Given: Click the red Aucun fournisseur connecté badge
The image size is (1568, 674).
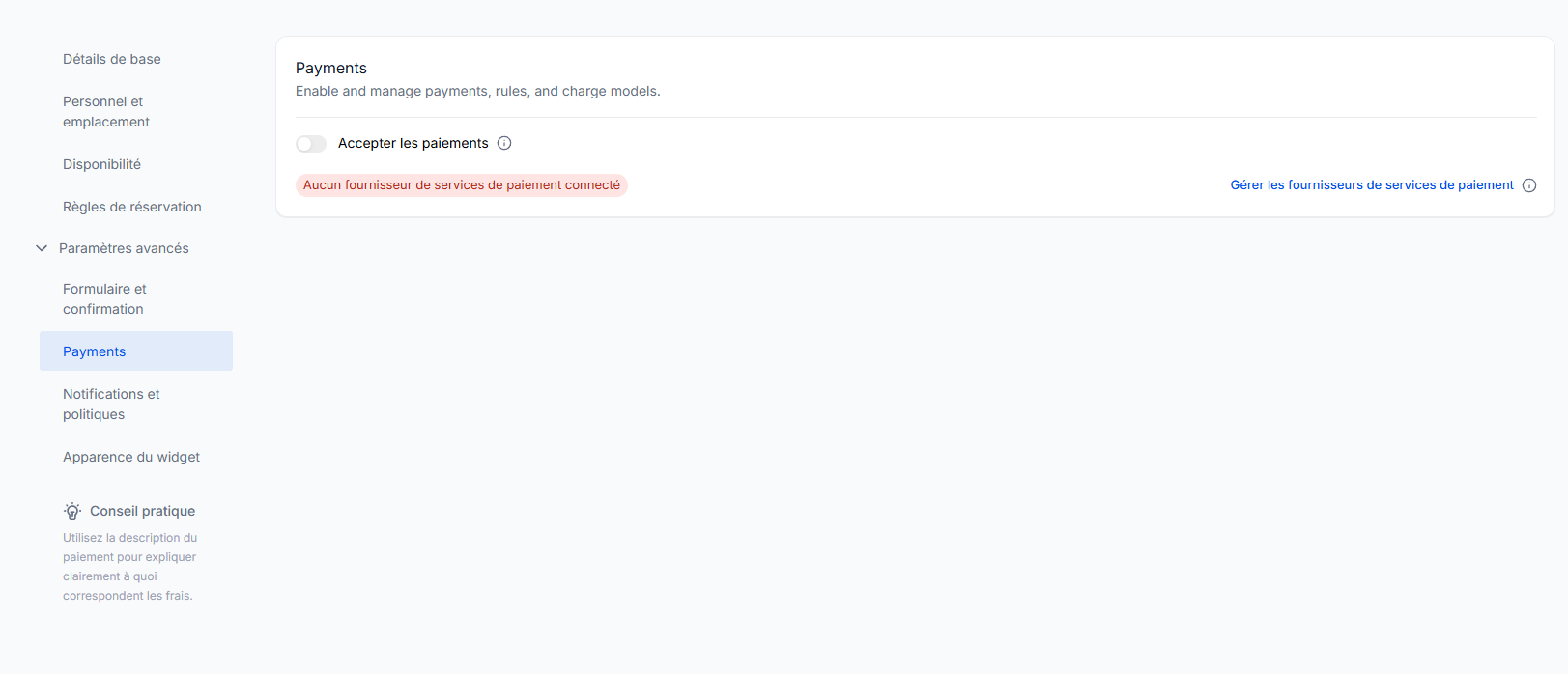Looking at the screenshot, I should (x=462, y=185).
